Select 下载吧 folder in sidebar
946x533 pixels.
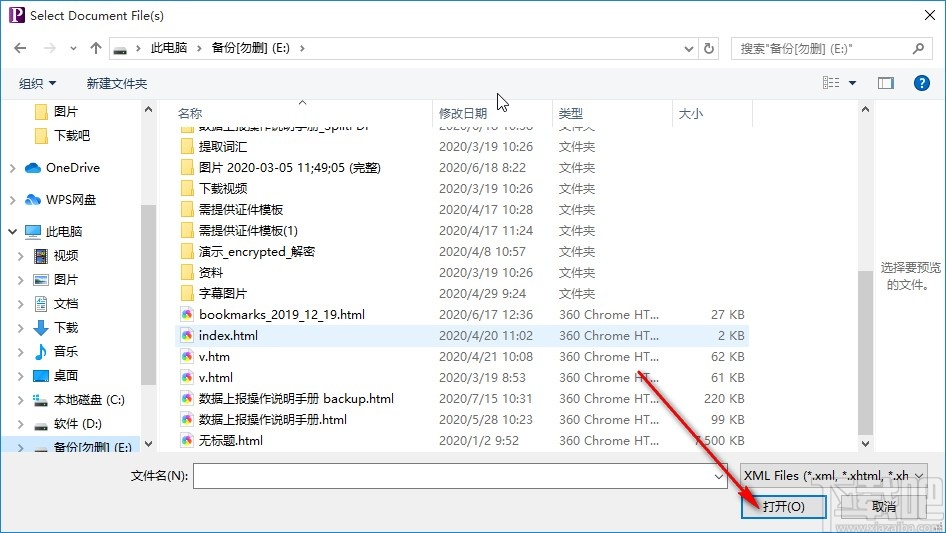click(72, 135)
